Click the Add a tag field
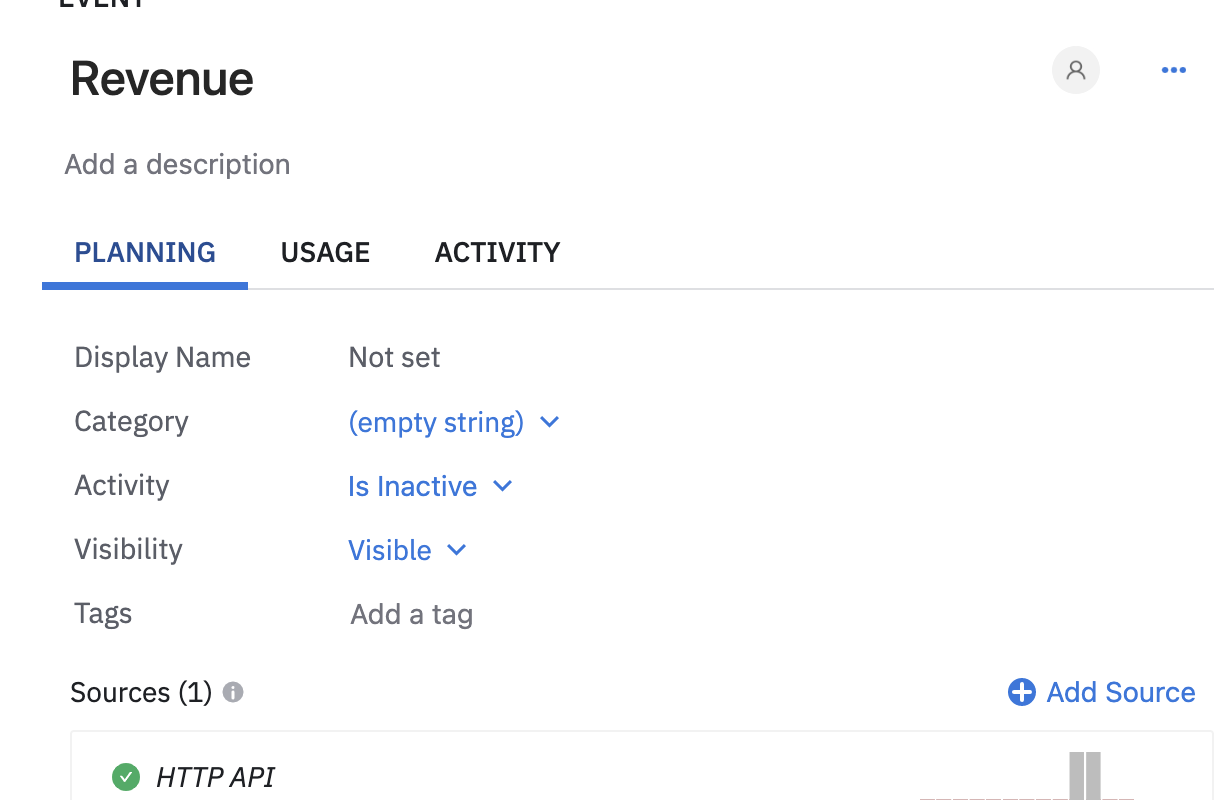Viewport: 1218px width, 800px height. click(x=411, y=614)
